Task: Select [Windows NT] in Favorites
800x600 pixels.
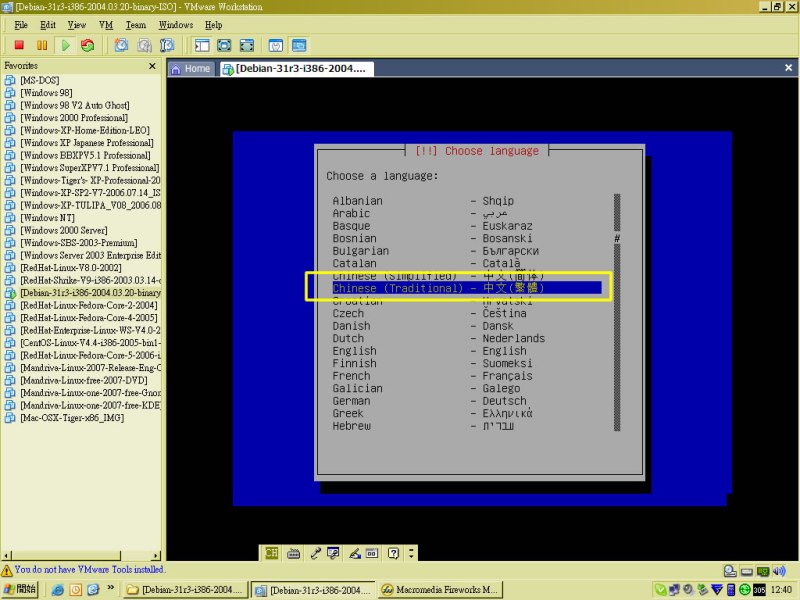Action: [x=47, y=218]
